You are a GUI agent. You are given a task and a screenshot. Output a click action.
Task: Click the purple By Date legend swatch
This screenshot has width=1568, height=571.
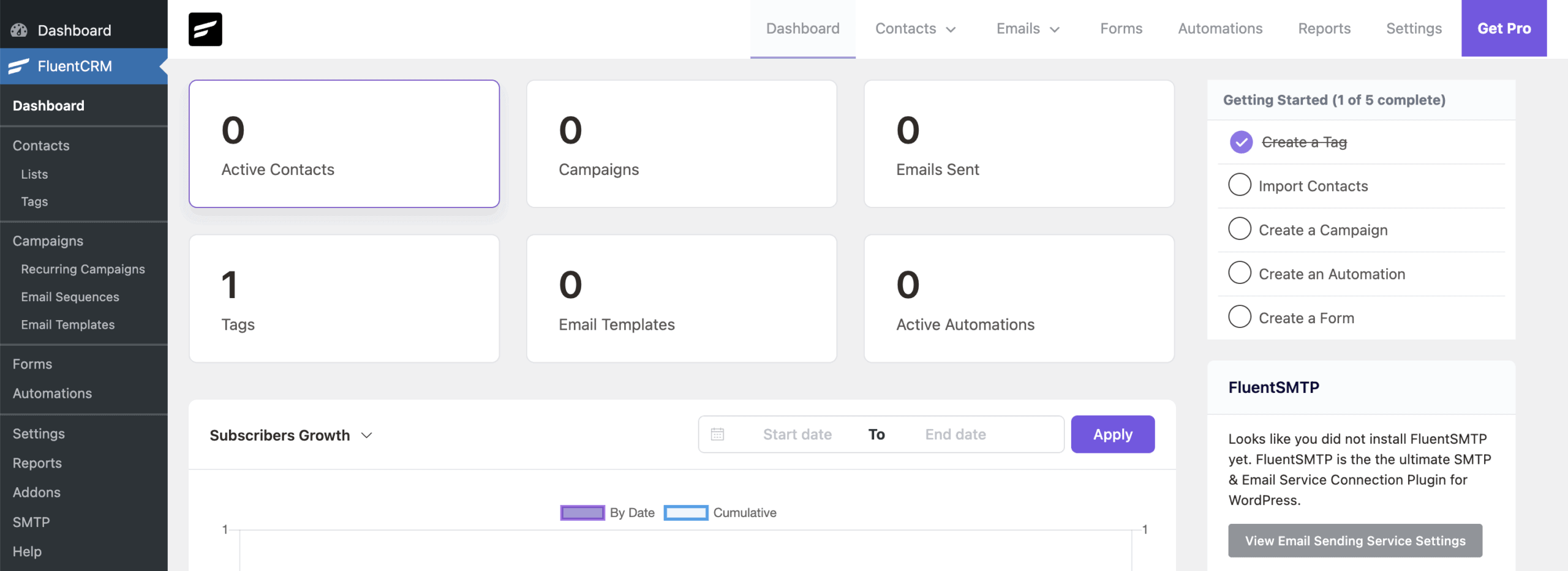coord(582,512)
